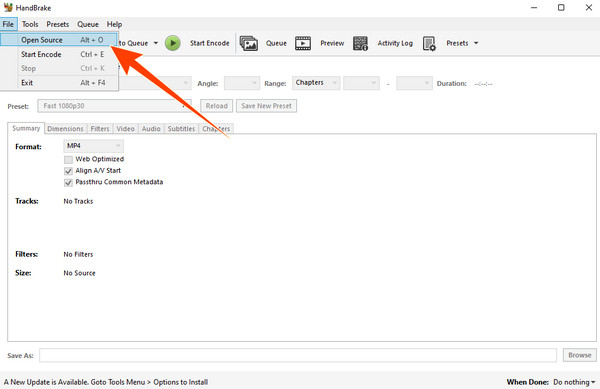Viewport: 600px width, 389px height.
Task: Open the When Done Do nothing dropdown
Action: coord(574,382)
